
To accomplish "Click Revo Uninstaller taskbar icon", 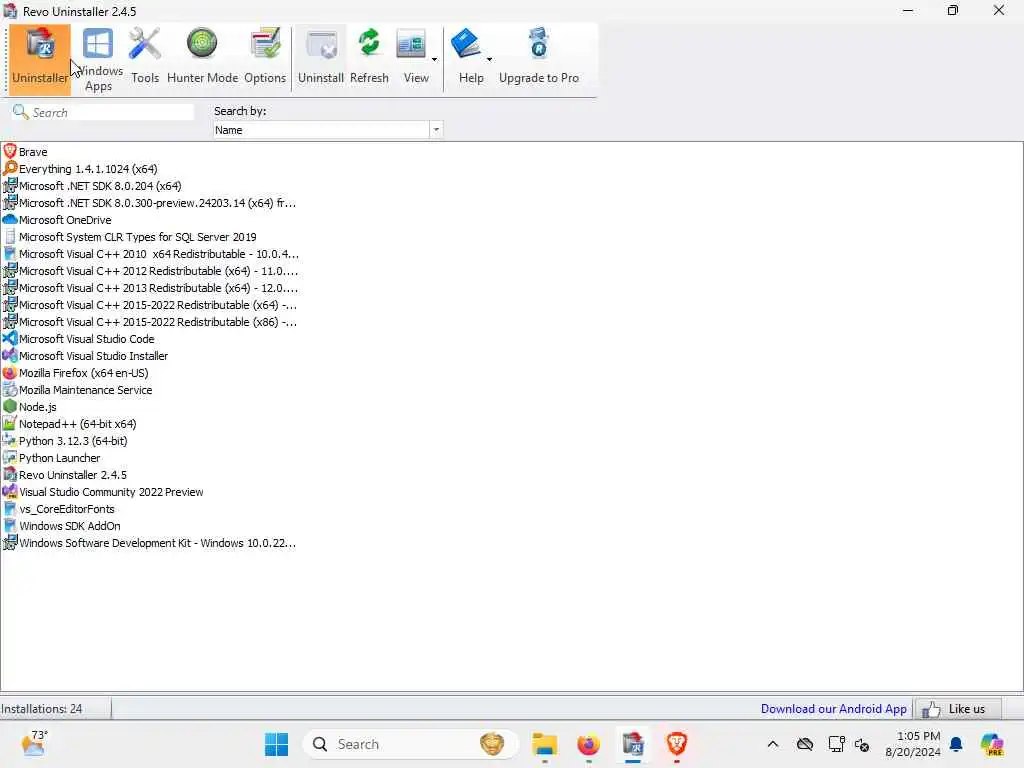I will pos(632,744).
